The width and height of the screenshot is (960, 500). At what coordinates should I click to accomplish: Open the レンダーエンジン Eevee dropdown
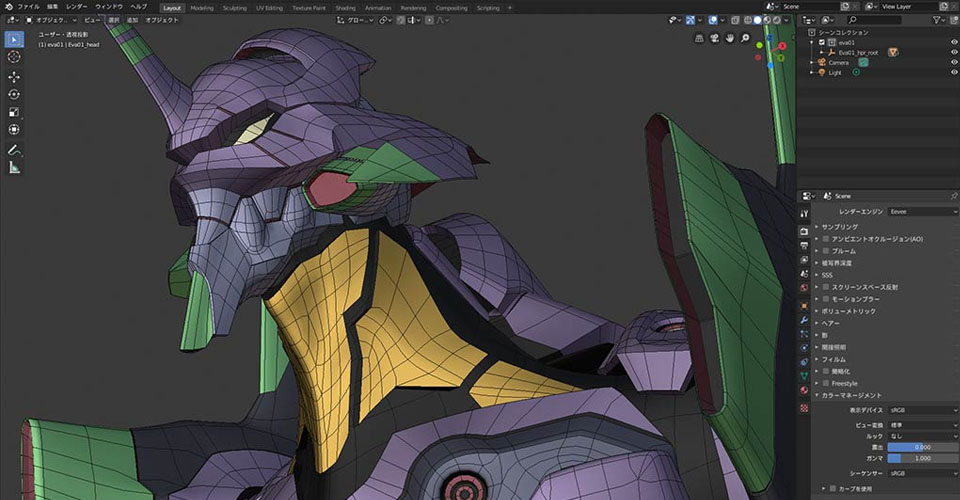(x=923, y=212)
